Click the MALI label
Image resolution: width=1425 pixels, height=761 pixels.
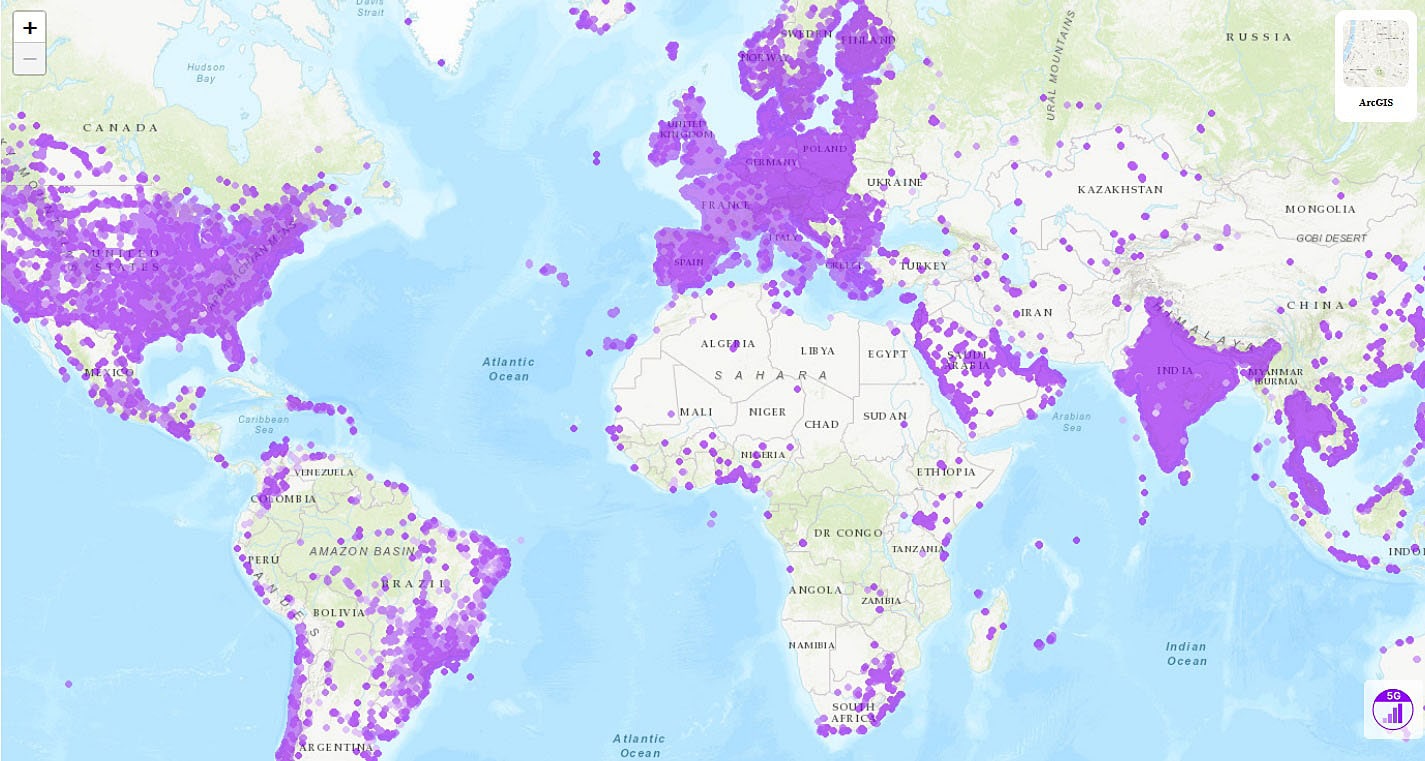(696, 412)
